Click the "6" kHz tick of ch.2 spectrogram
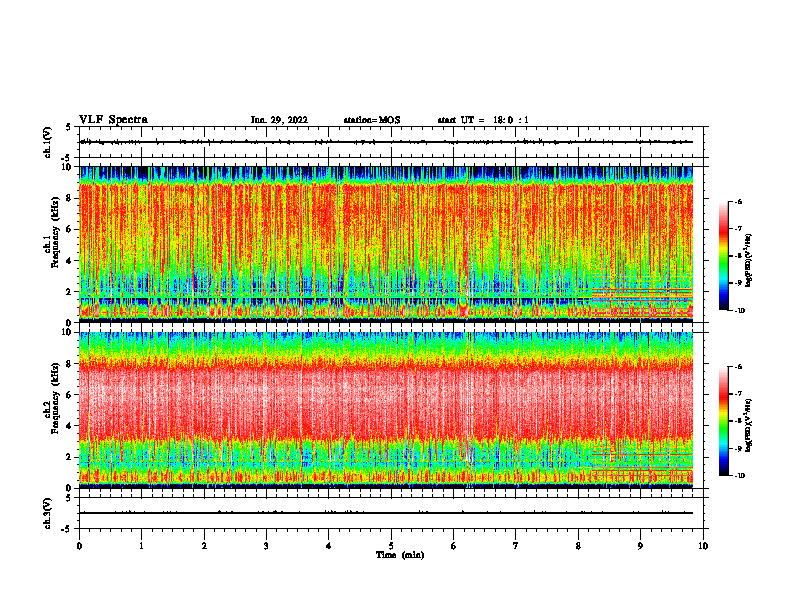792x612 pixels. [70, 395]
